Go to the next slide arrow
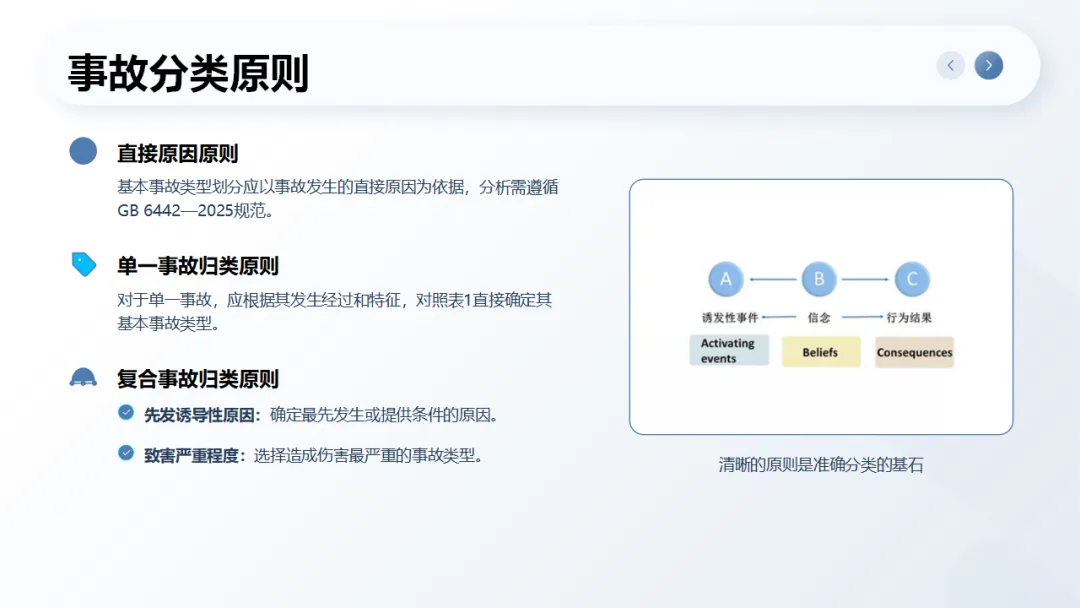Screen dimensions: 1080x608 click(988, 65)
